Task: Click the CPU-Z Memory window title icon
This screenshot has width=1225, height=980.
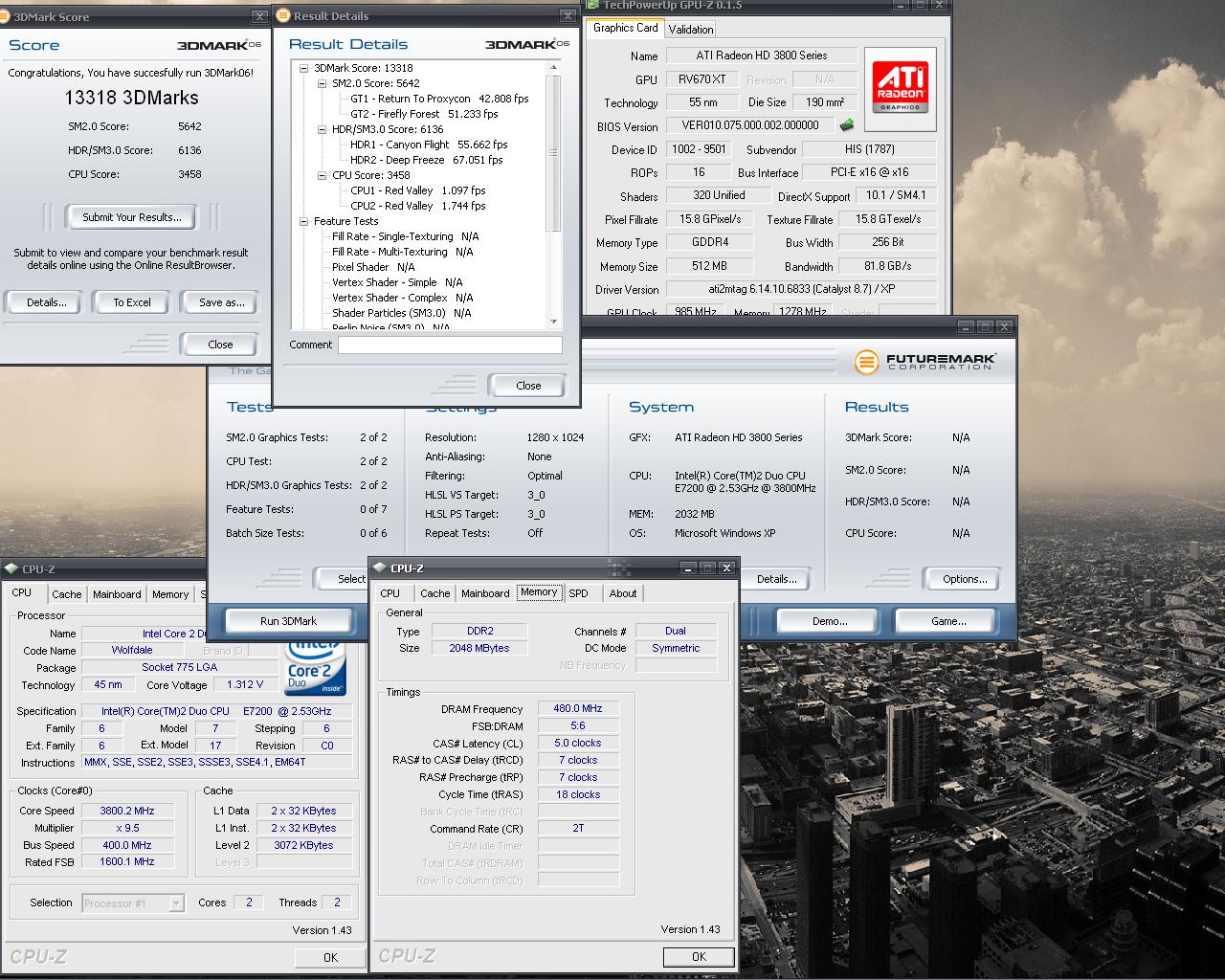Action: [x=380, y=568]
